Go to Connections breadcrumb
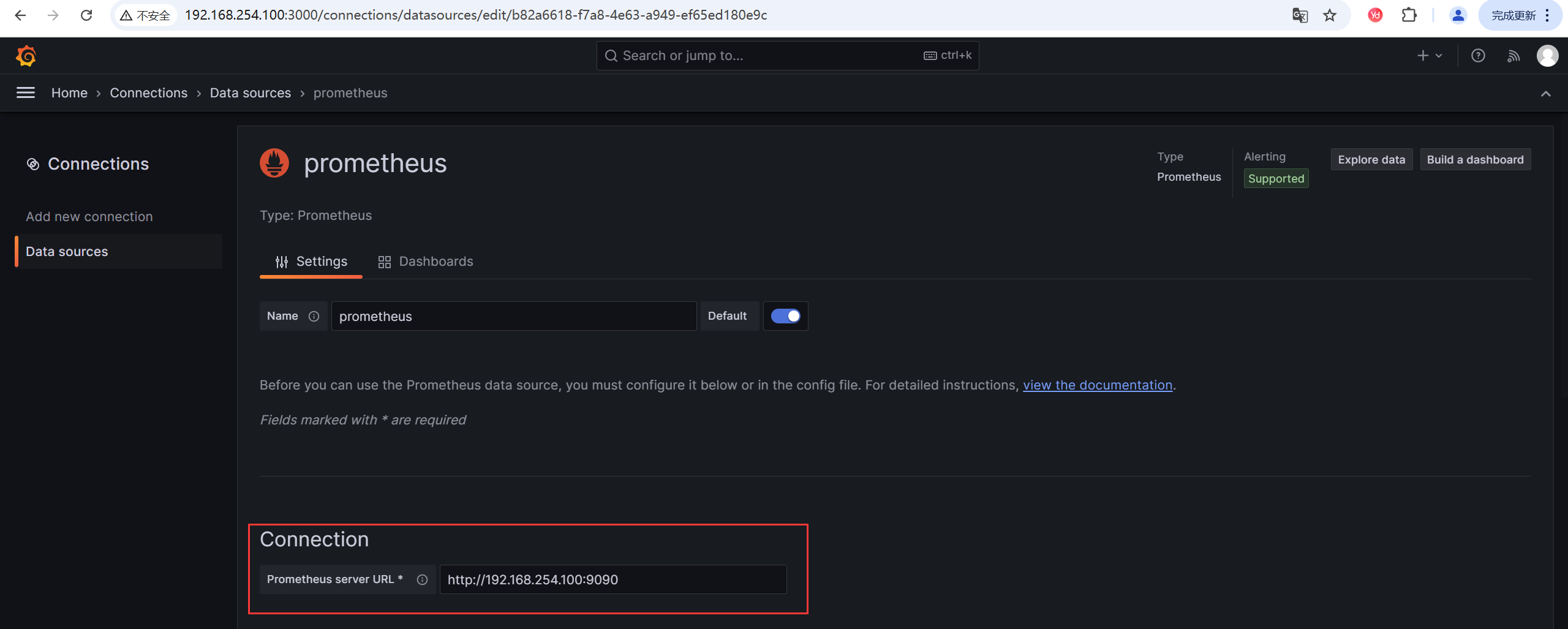This screenshot has width=1568, height=629. pos(149,92)
